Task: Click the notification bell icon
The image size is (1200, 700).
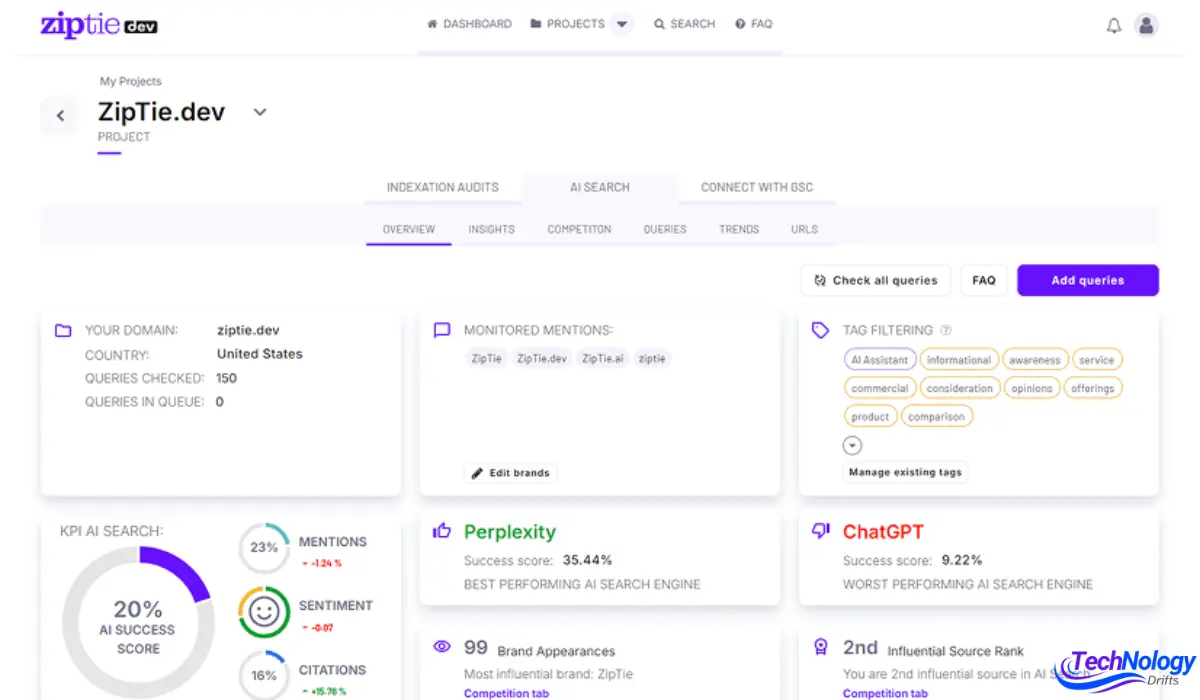Action: (x=1114, y=25)
